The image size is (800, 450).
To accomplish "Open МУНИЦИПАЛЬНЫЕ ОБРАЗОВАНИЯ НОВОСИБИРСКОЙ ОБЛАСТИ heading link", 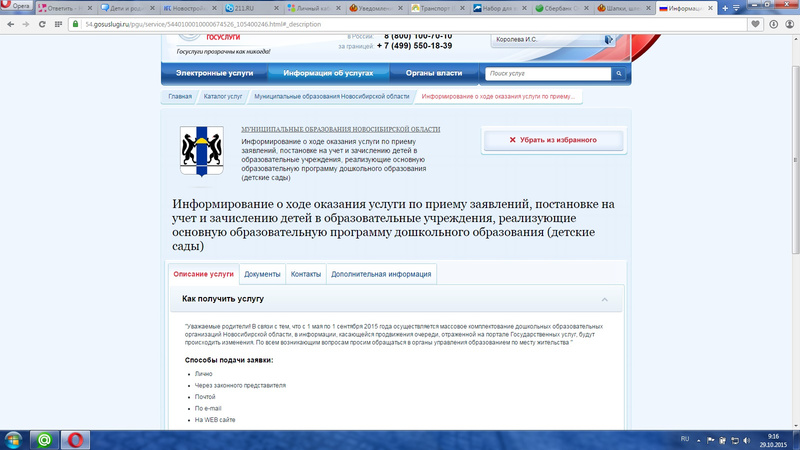I will 340,130.
